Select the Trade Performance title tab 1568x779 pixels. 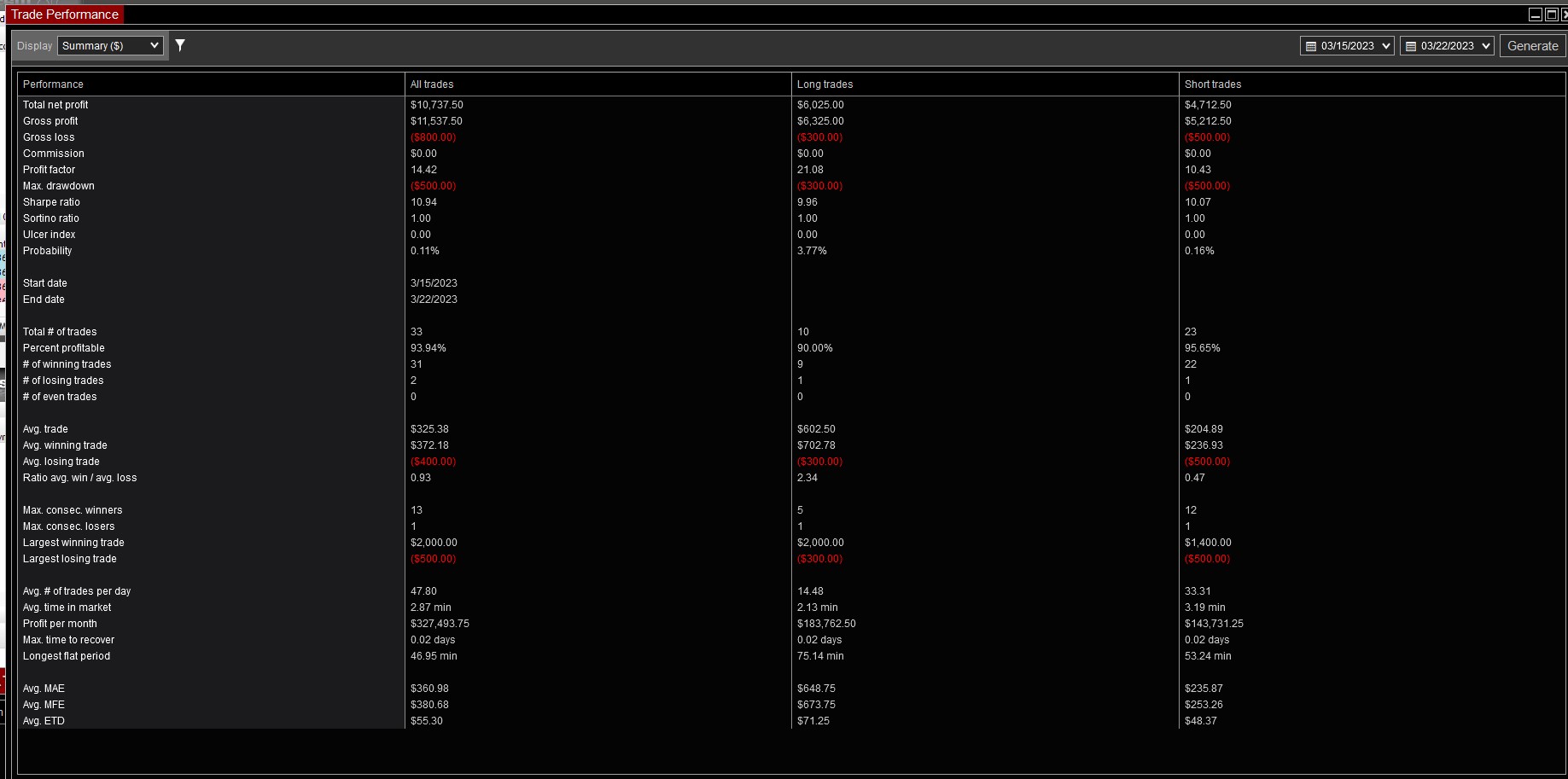(x=65, y=15)
